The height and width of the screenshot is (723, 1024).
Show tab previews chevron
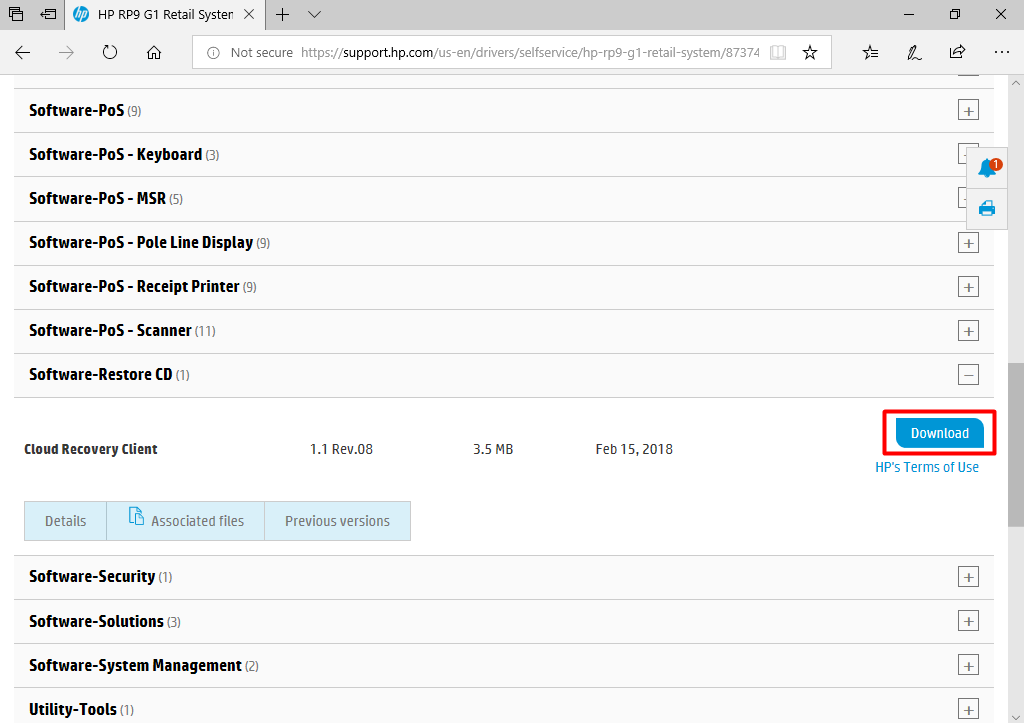[x=315, y=14]
